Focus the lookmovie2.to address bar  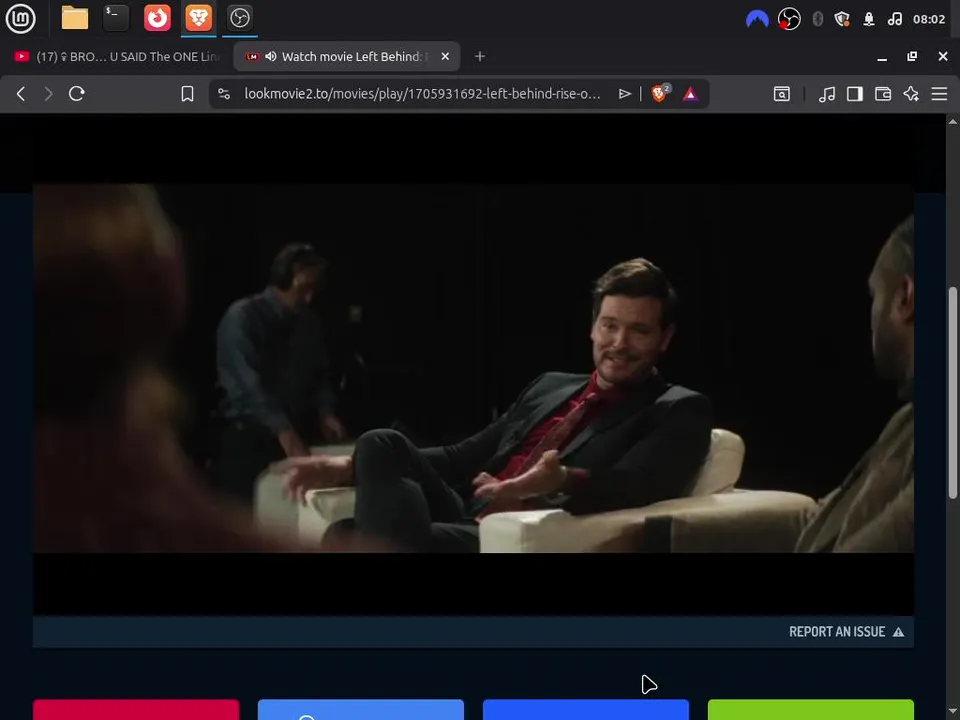coord(422,94)
